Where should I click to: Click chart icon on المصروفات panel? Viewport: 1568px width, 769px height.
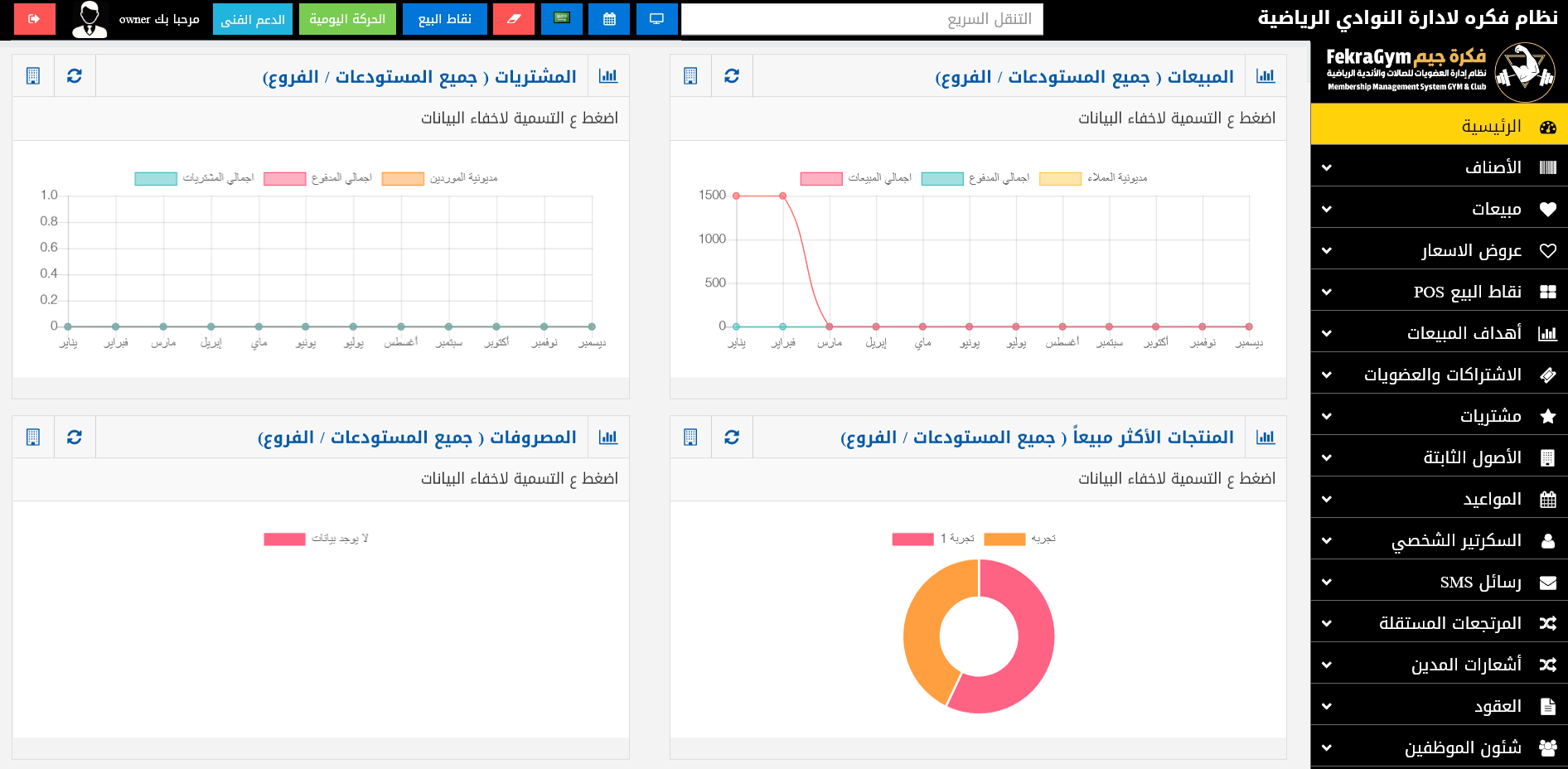(608, 438)
